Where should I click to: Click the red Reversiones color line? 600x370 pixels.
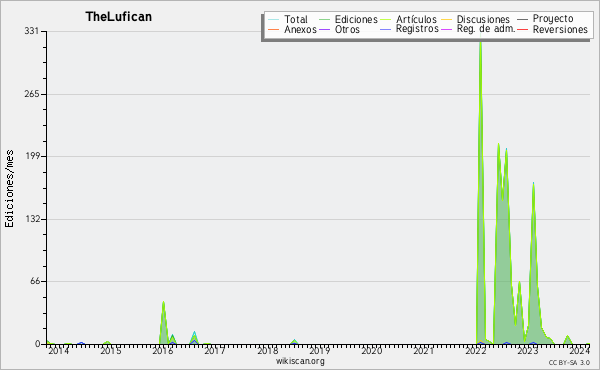(x=522, y=29)
